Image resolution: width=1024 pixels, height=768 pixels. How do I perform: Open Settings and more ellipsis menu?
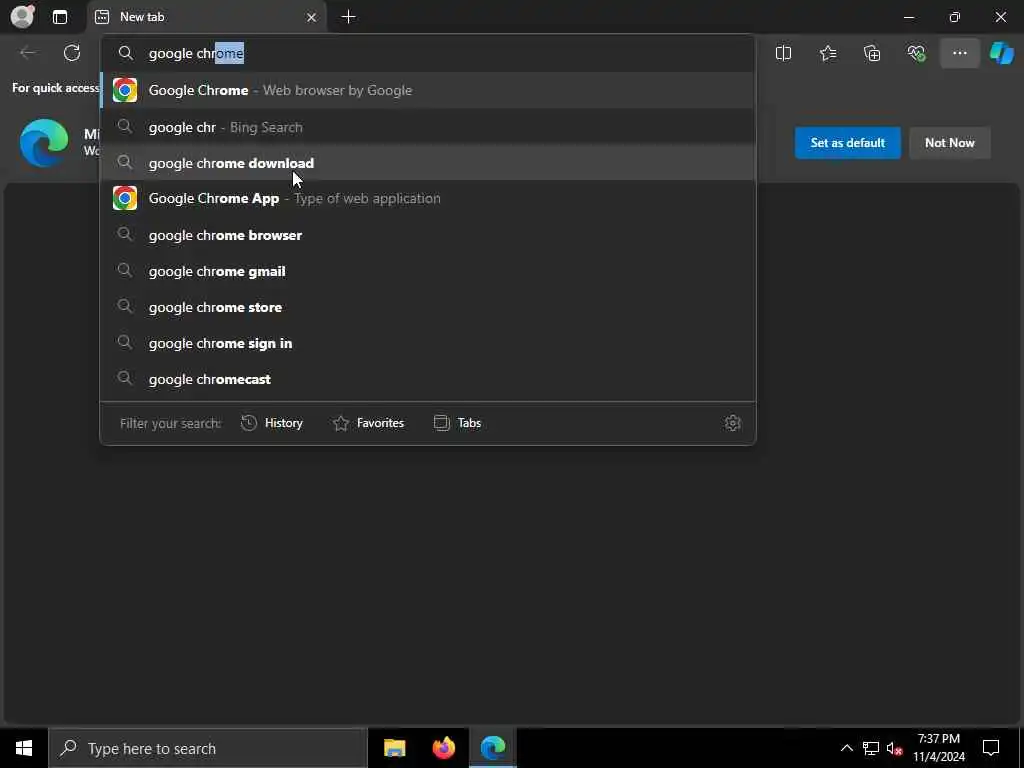tap(959, 53)
